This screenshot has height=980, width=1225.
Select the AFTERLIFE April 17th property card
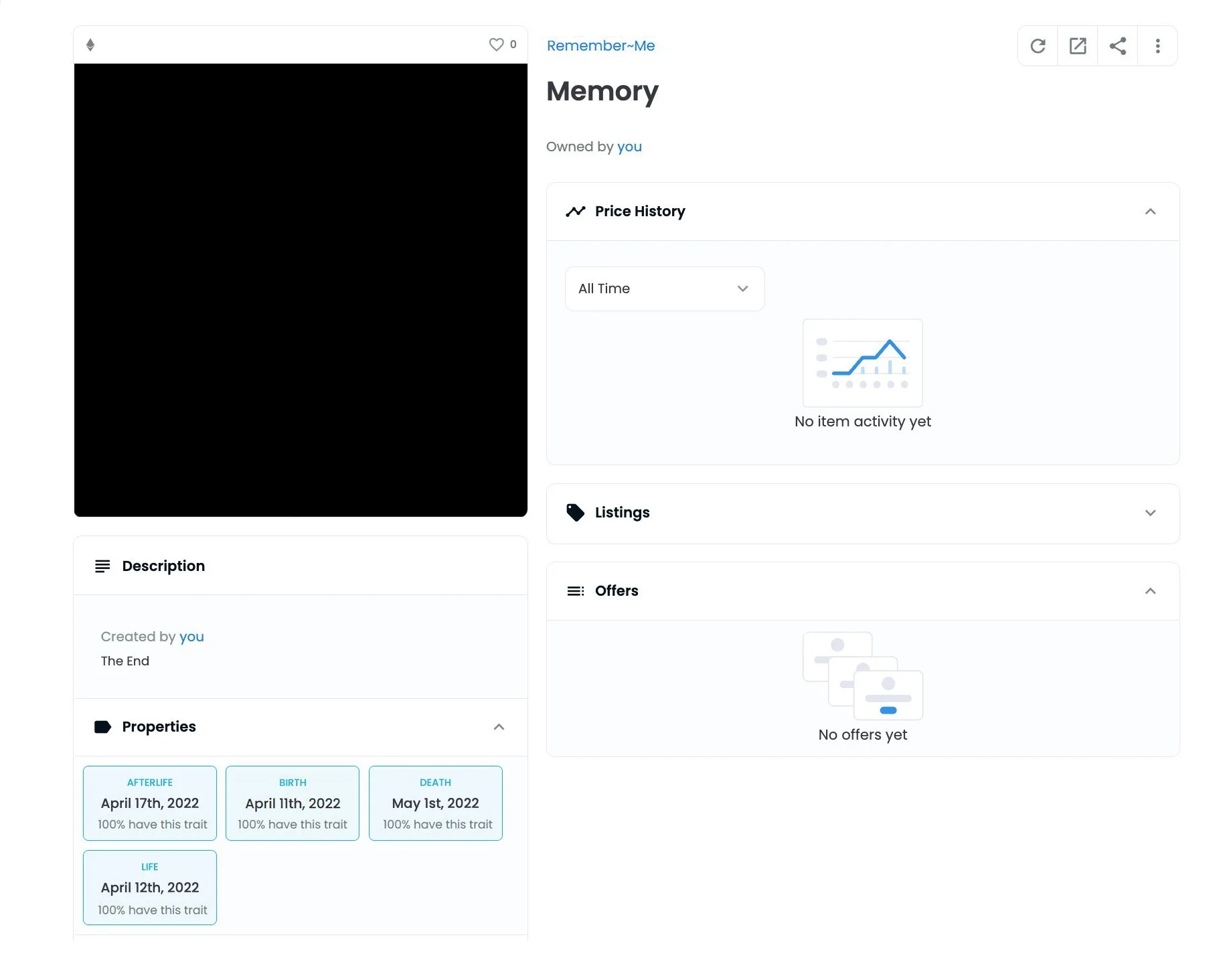(150, 803)
